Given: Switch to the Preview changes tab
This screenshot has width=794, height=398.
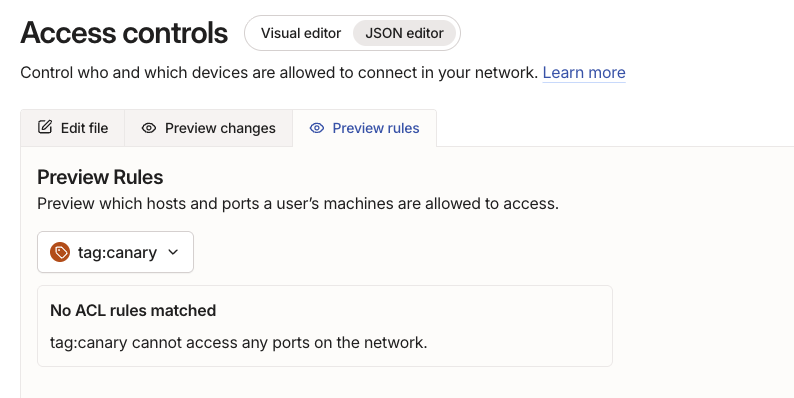Looking at the screenshot, I should click(209, 128).
